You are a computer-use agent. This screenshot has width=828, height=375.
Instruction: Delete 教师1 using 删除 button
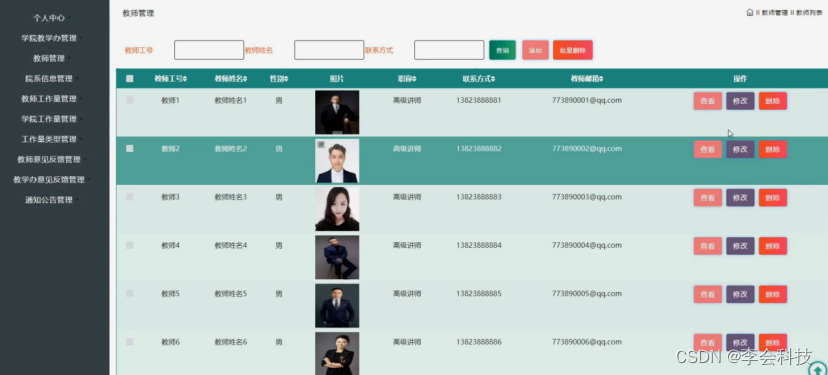point(773,101)
